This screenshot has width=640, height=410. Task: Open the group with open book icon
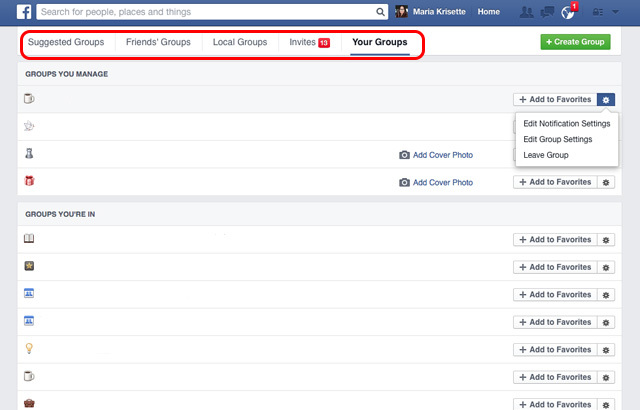tap(29, 238)
